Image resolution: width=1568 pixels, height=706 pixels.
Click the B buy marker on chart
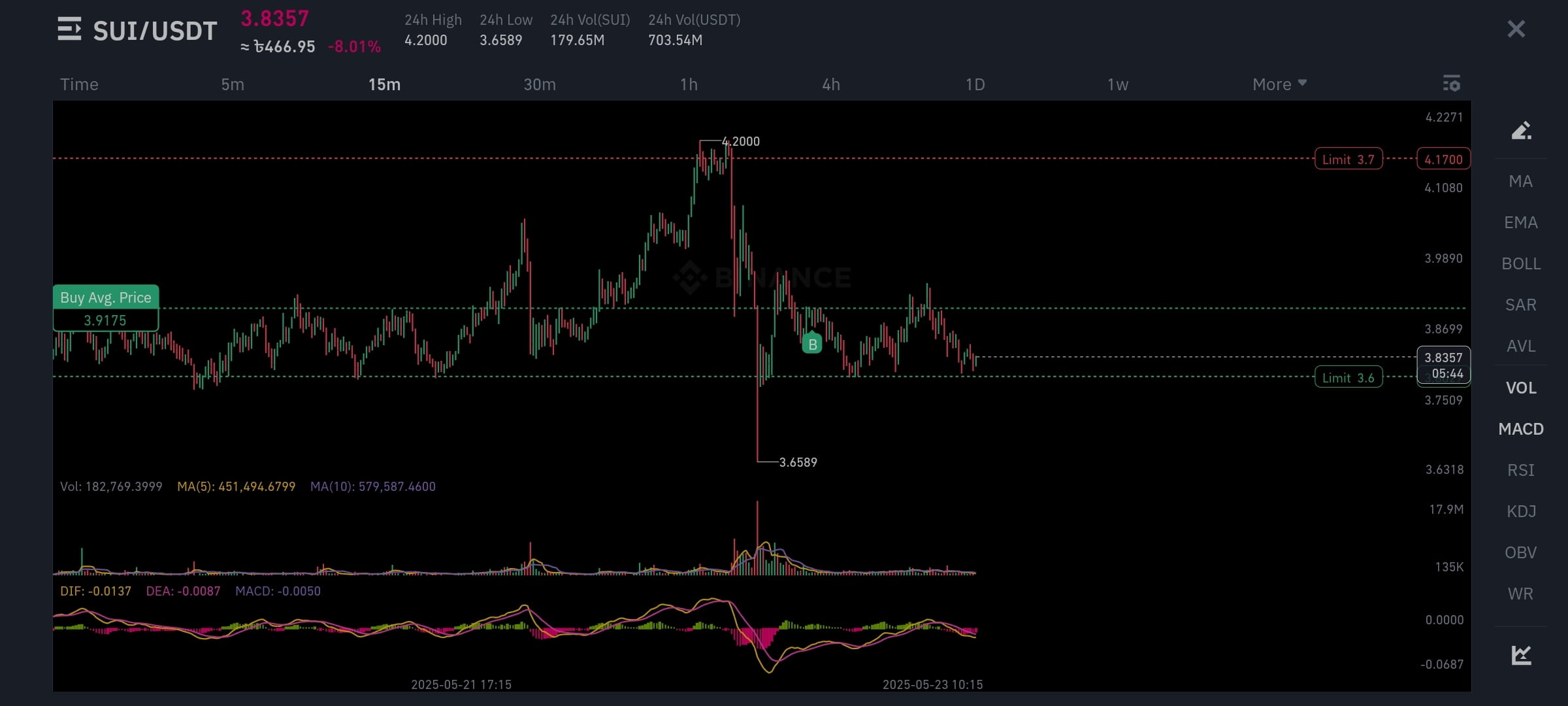point(812,344)
